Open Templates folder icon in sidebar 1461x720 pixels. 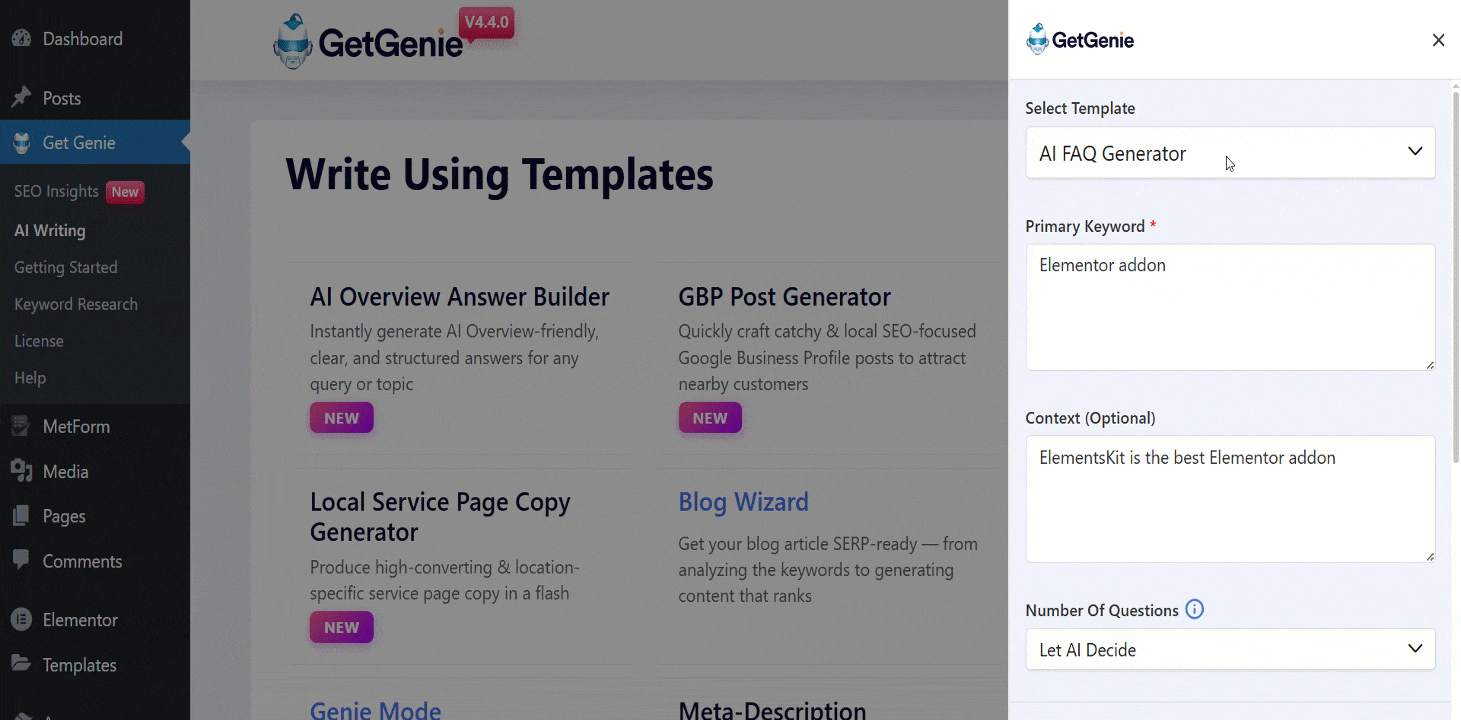pyautogui.click(x=20, y=664)
